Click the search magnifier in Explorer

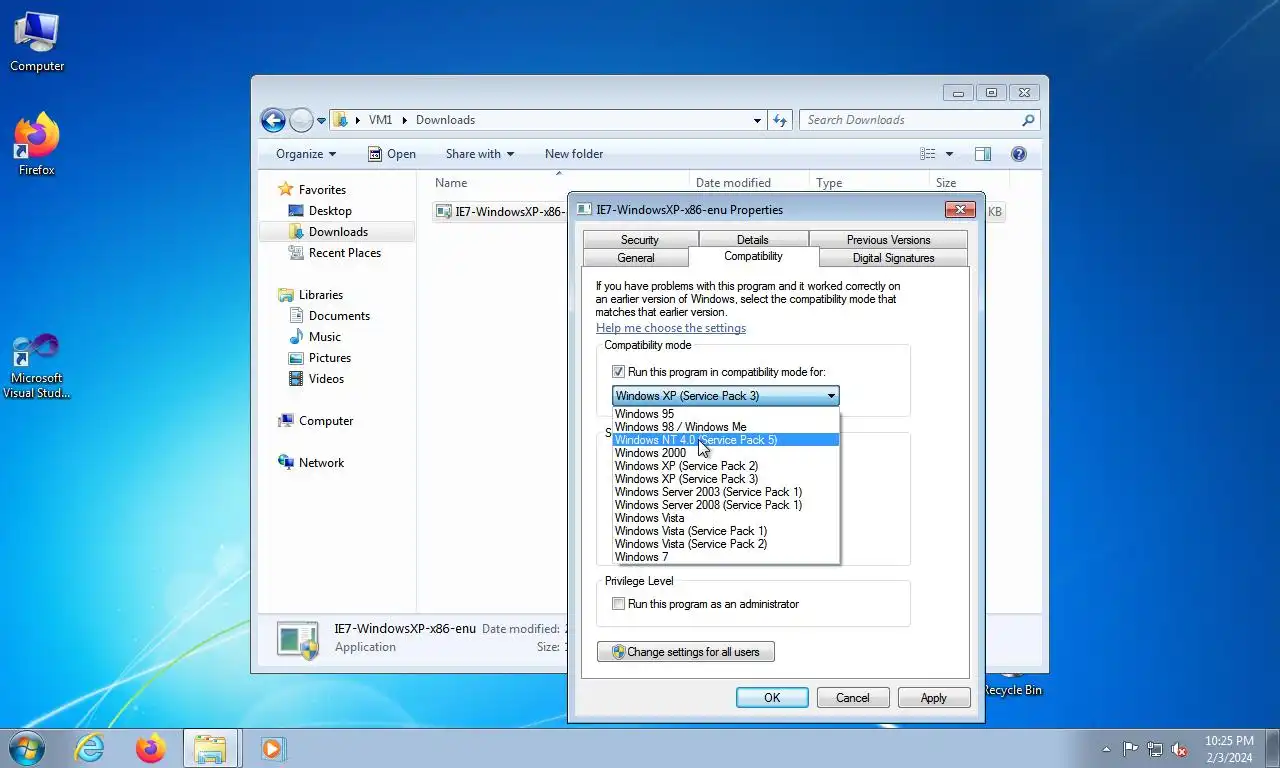point(1028,120)
